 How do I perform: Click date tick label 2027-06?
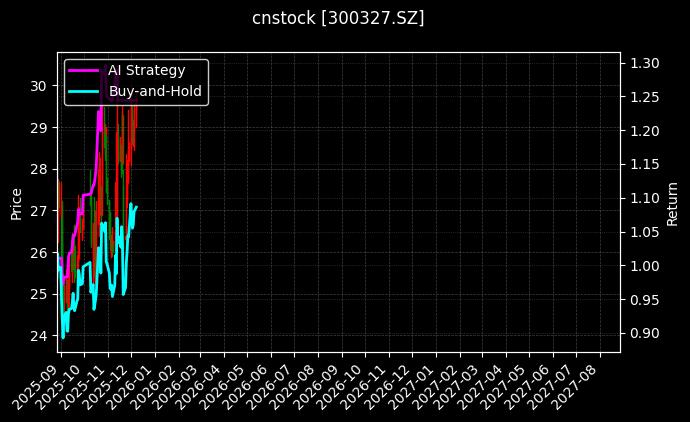point(528,386)
